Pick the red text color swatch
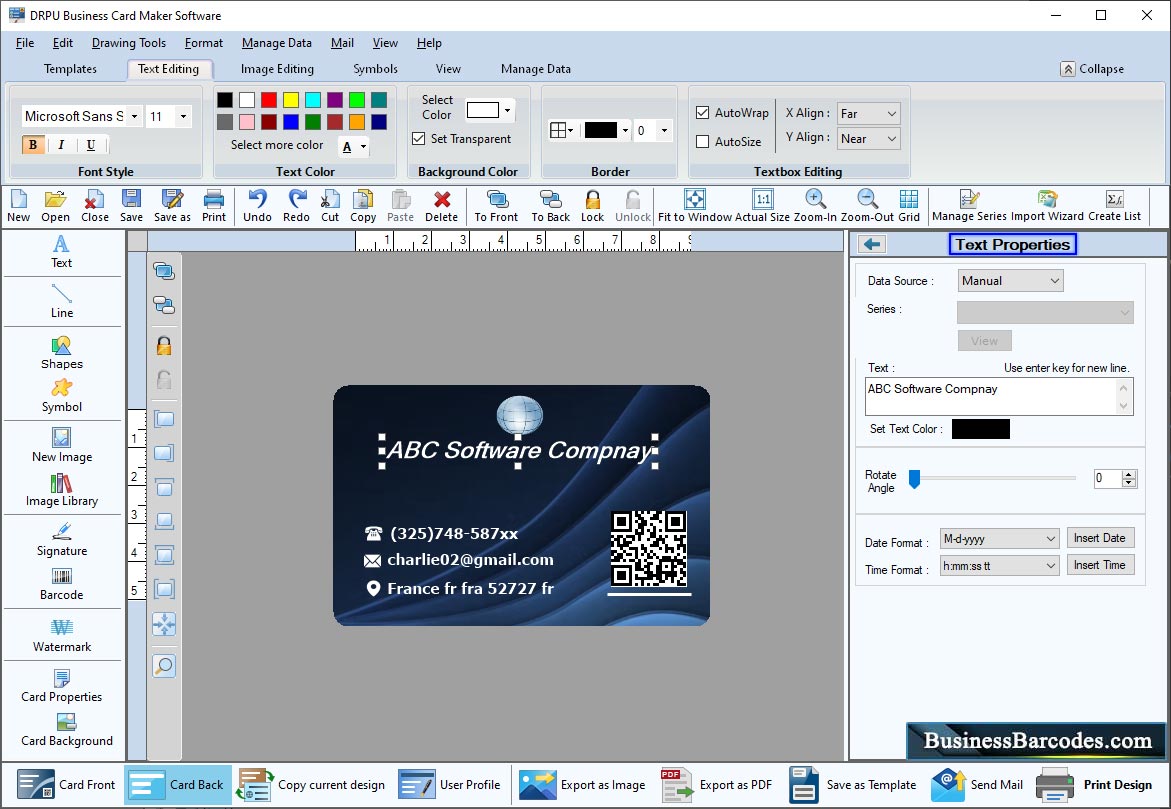 [269, 99]
